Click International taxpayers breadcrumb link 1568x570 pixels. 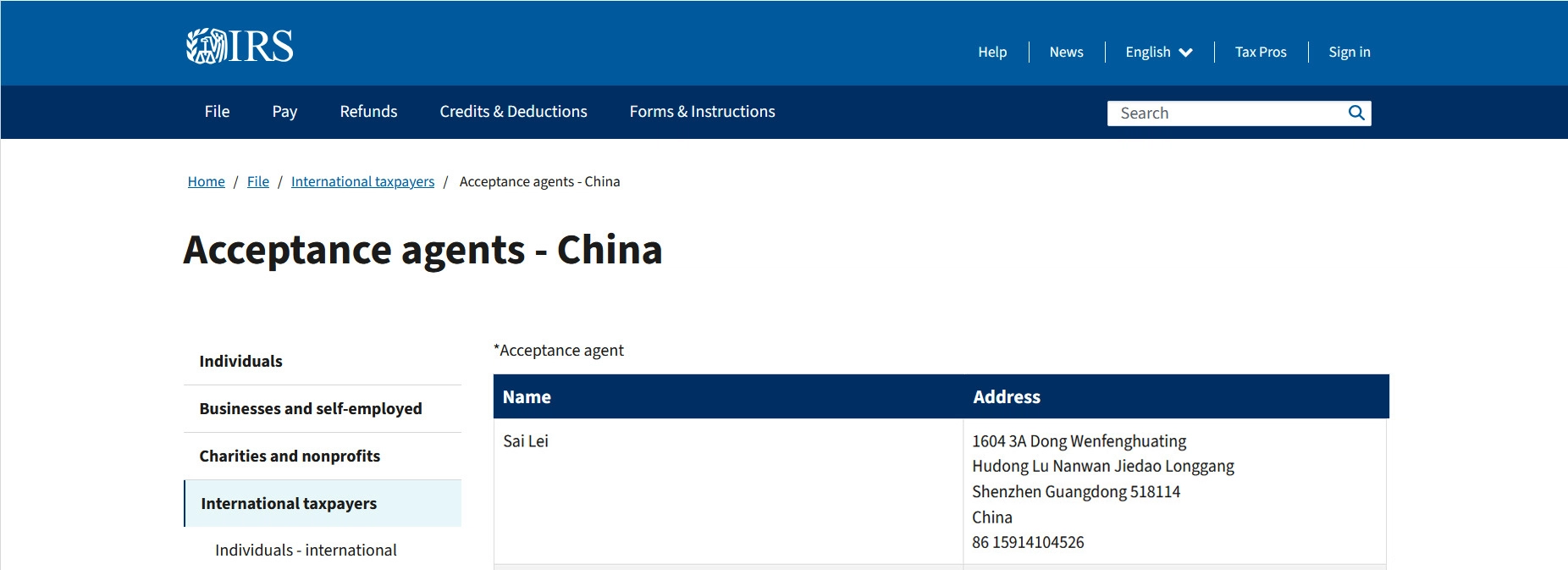[362, 181]
